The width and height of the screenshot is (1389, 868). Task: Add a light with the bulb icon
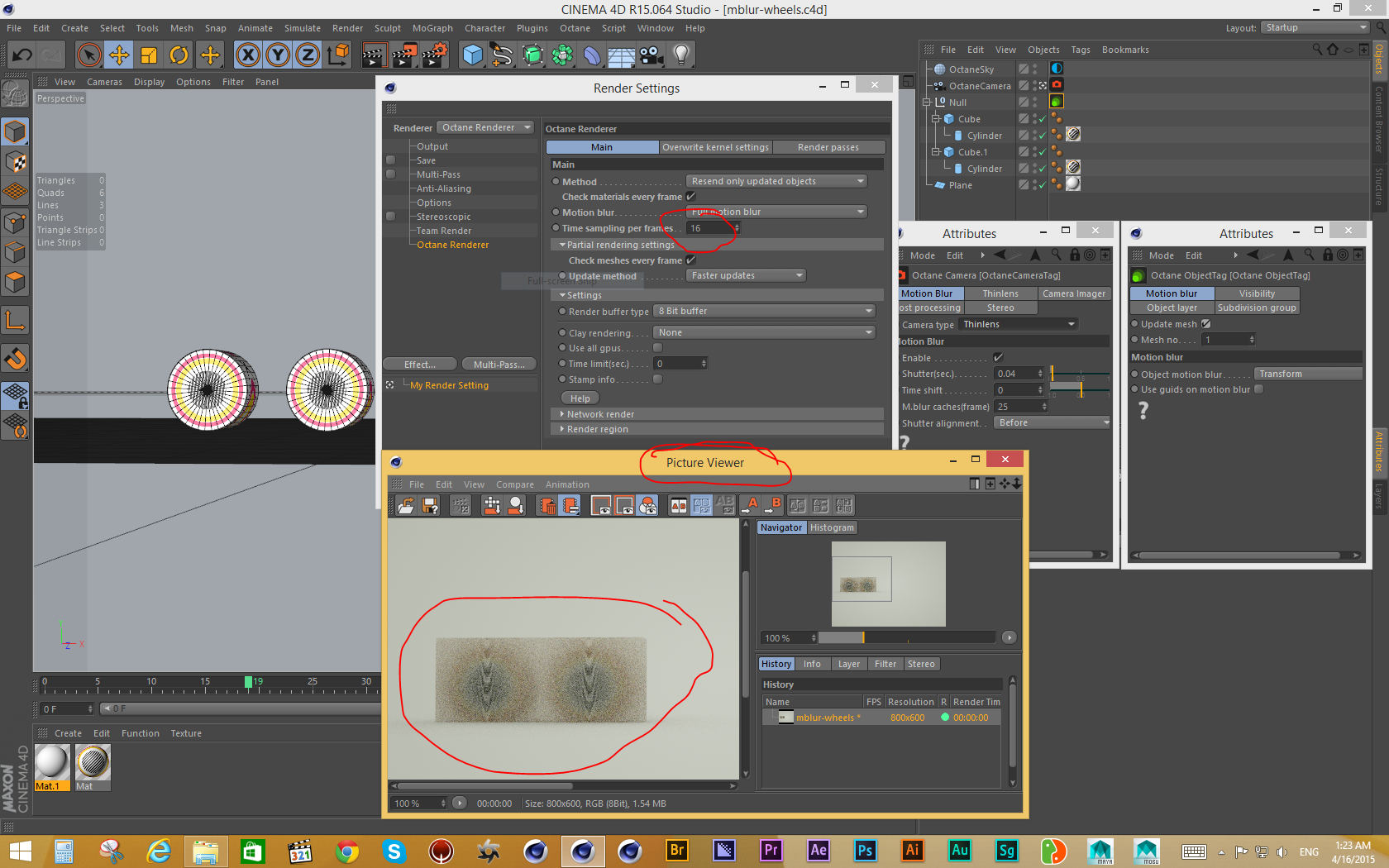click(x=681, y=55)
